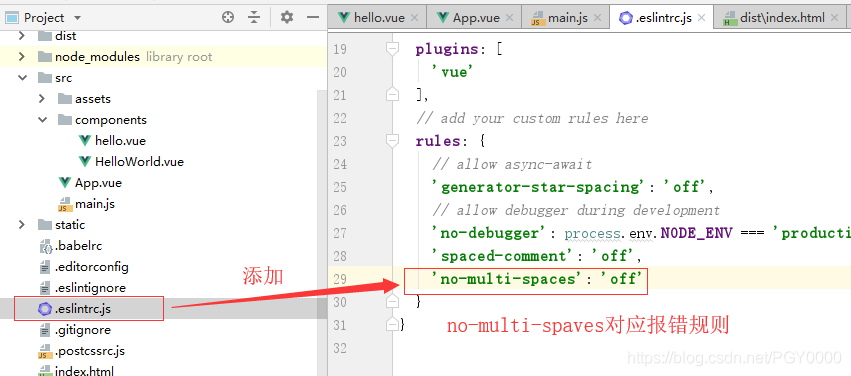Image resolution: width=851 pixels, height=376 pixels.
Task: Open Project panel settings gear
Action: pyautogui.click(x=287, y=17)
